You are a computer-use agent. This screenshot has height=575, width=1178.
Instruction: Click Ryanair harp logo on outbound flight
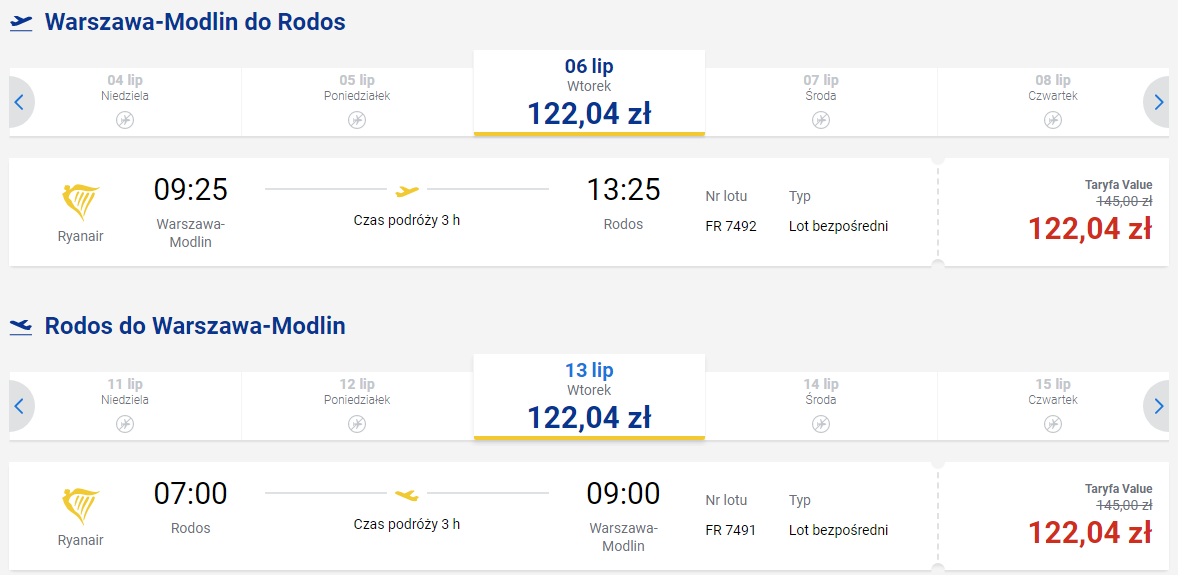coord(80,202)
